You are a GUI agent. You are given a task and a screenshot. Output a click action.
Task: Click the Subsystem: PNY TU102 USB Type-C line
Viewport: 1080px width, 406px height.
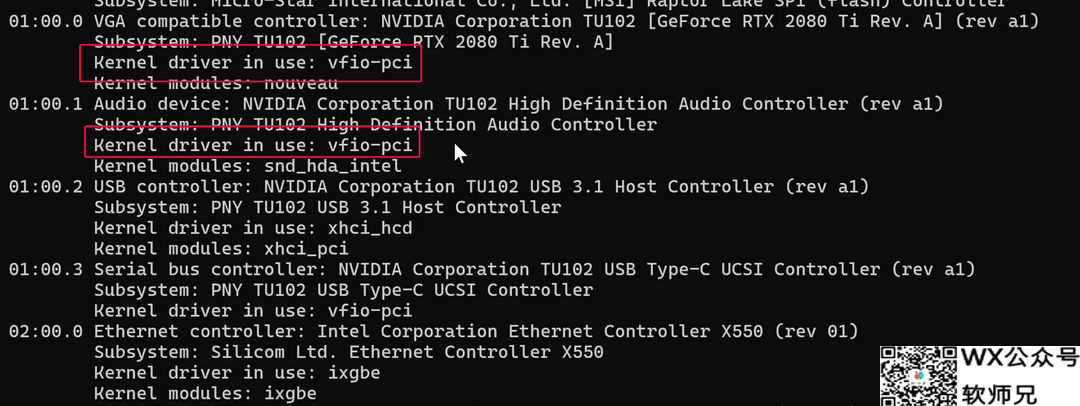tap(343, 290)
